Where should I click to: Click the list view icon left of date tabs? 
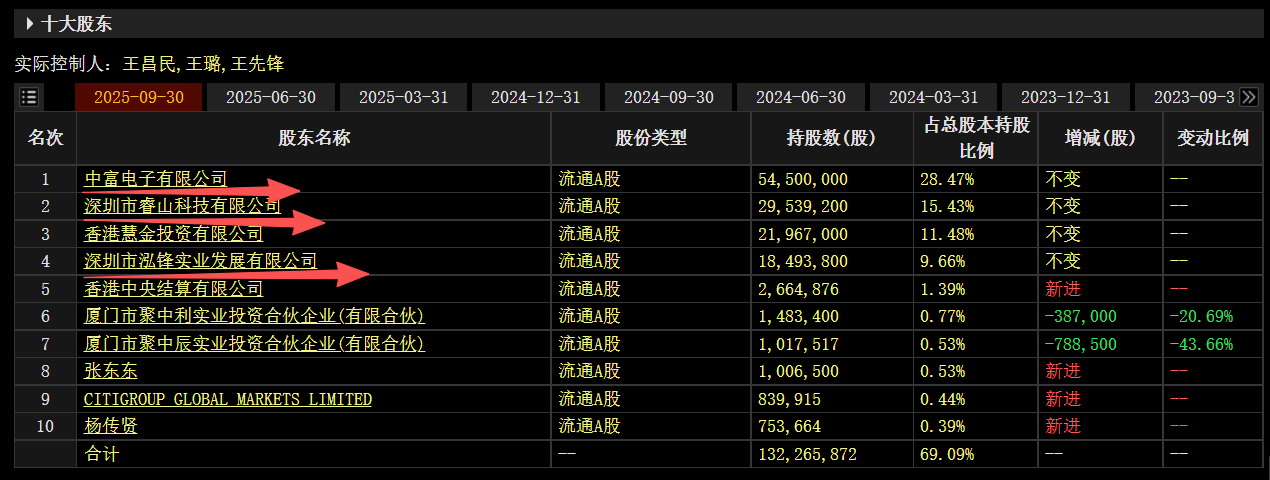29,97
